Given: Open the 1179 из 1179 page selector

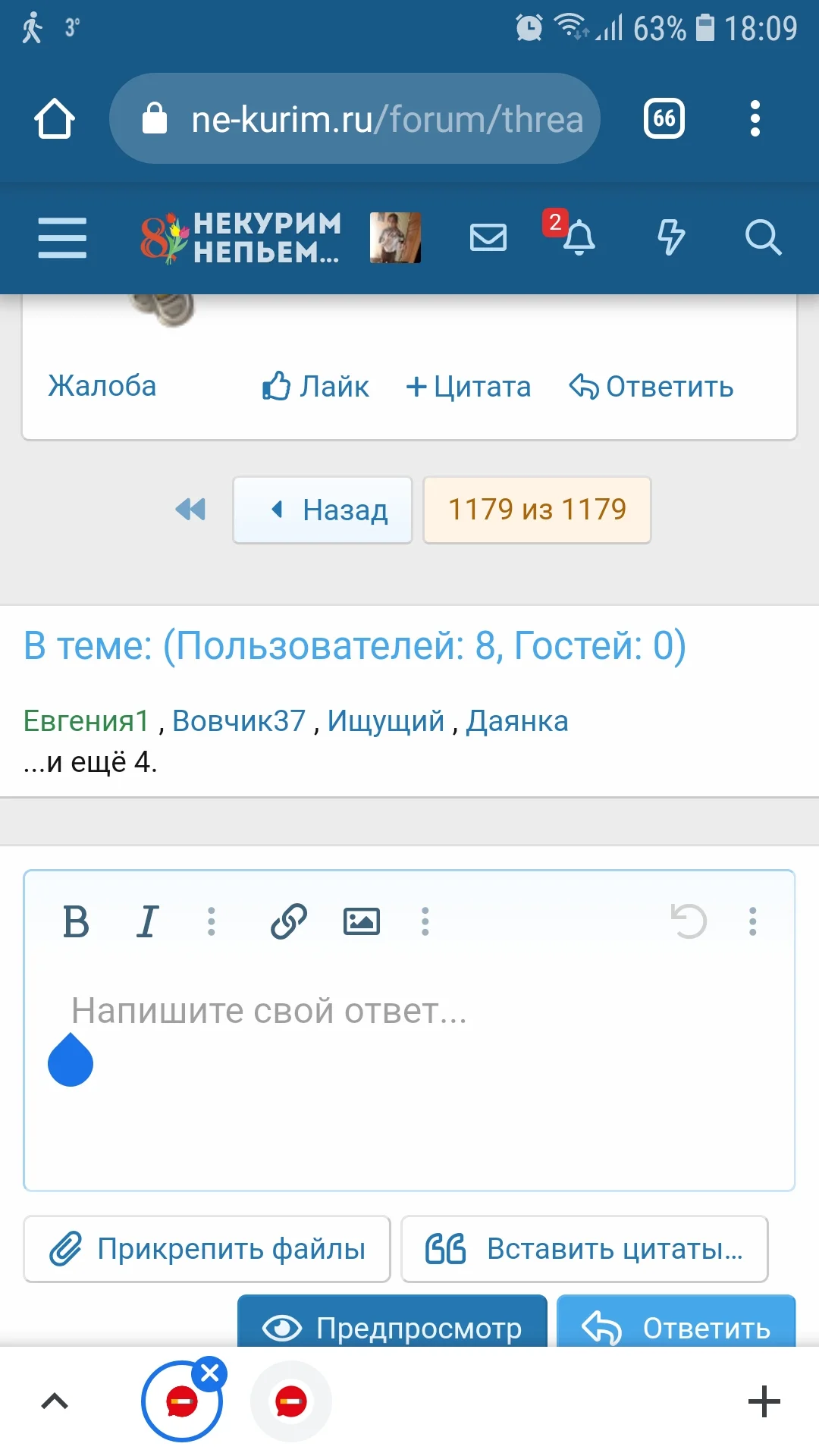Looking at the screenshot, I should coord(537,510).
